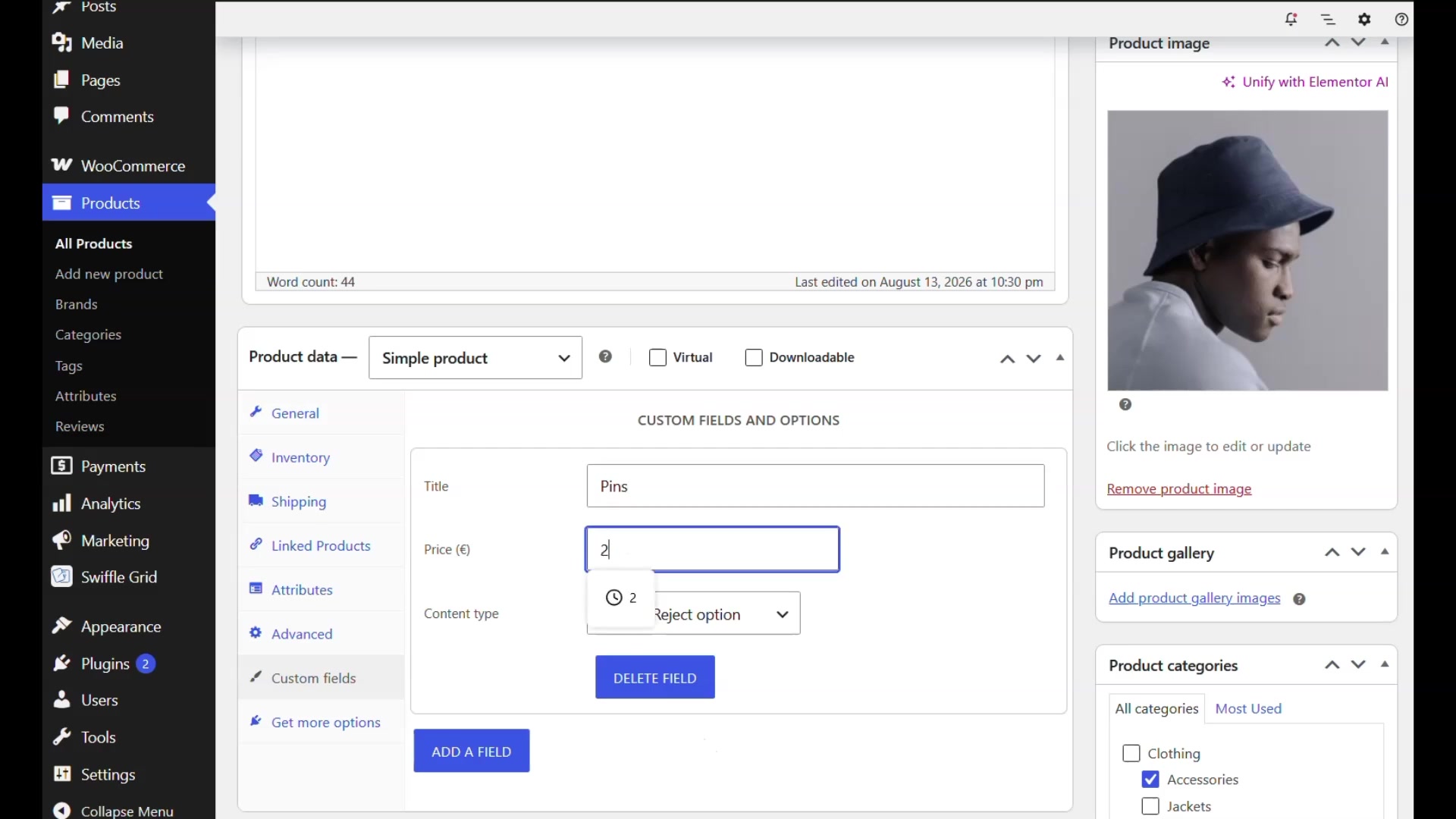The image size is (1456, 819).
Task: Click the help icon under the product image
Action: pyautogui.click(x=1125, y=404)
